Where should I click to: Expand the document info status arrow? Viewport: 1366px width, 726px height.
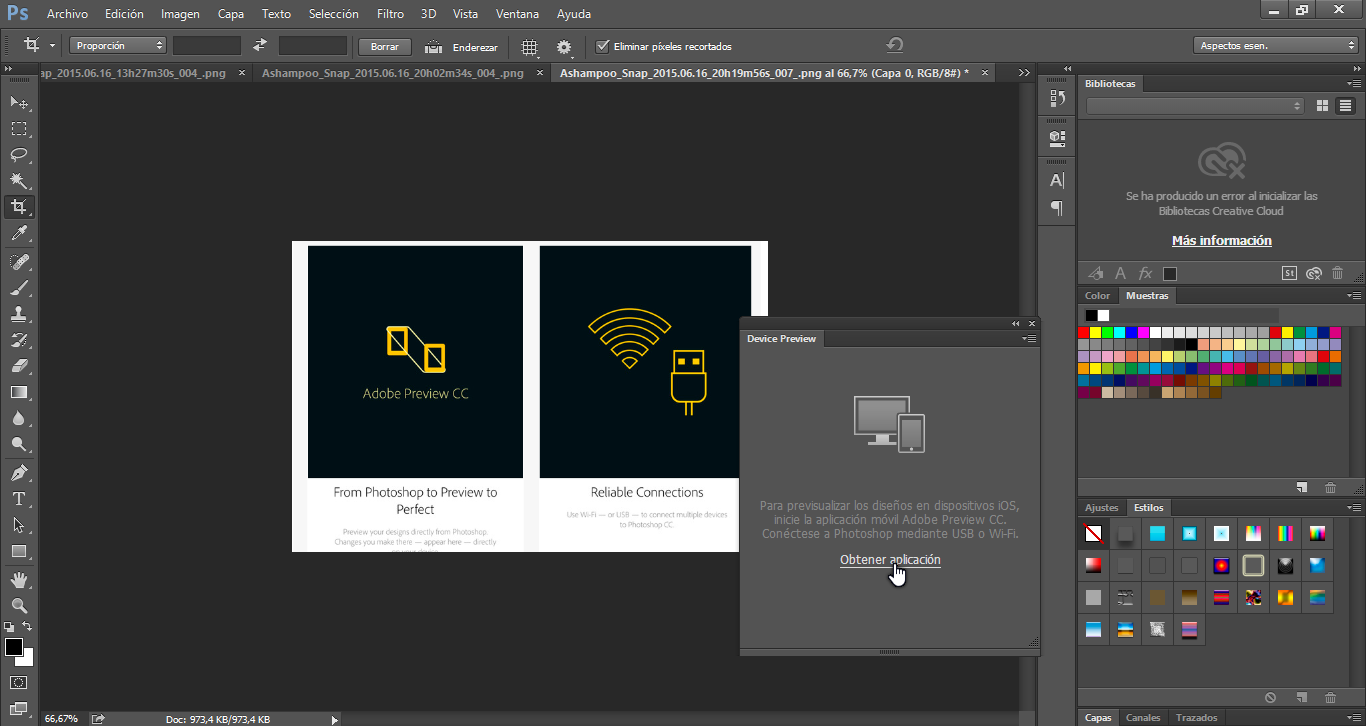pos(334,719)
